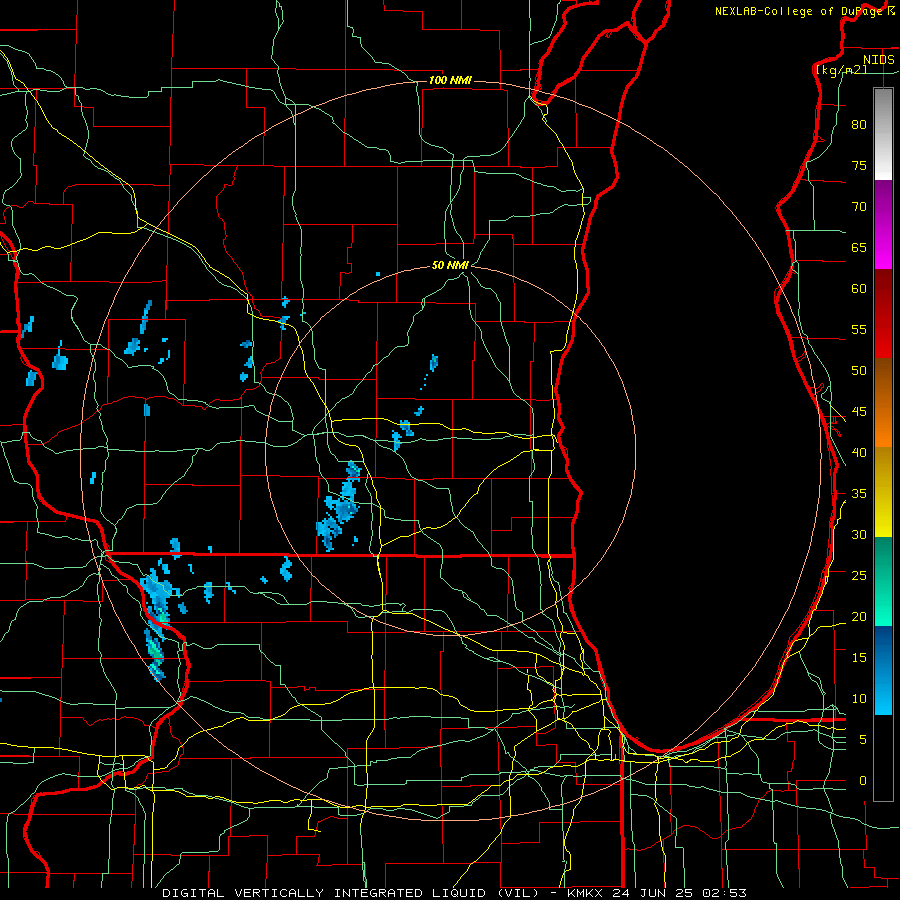Click 'DIGITAL VERTICALLY INTEGRATED LIQUID (VIL)' caption text

tap(353, 893)
